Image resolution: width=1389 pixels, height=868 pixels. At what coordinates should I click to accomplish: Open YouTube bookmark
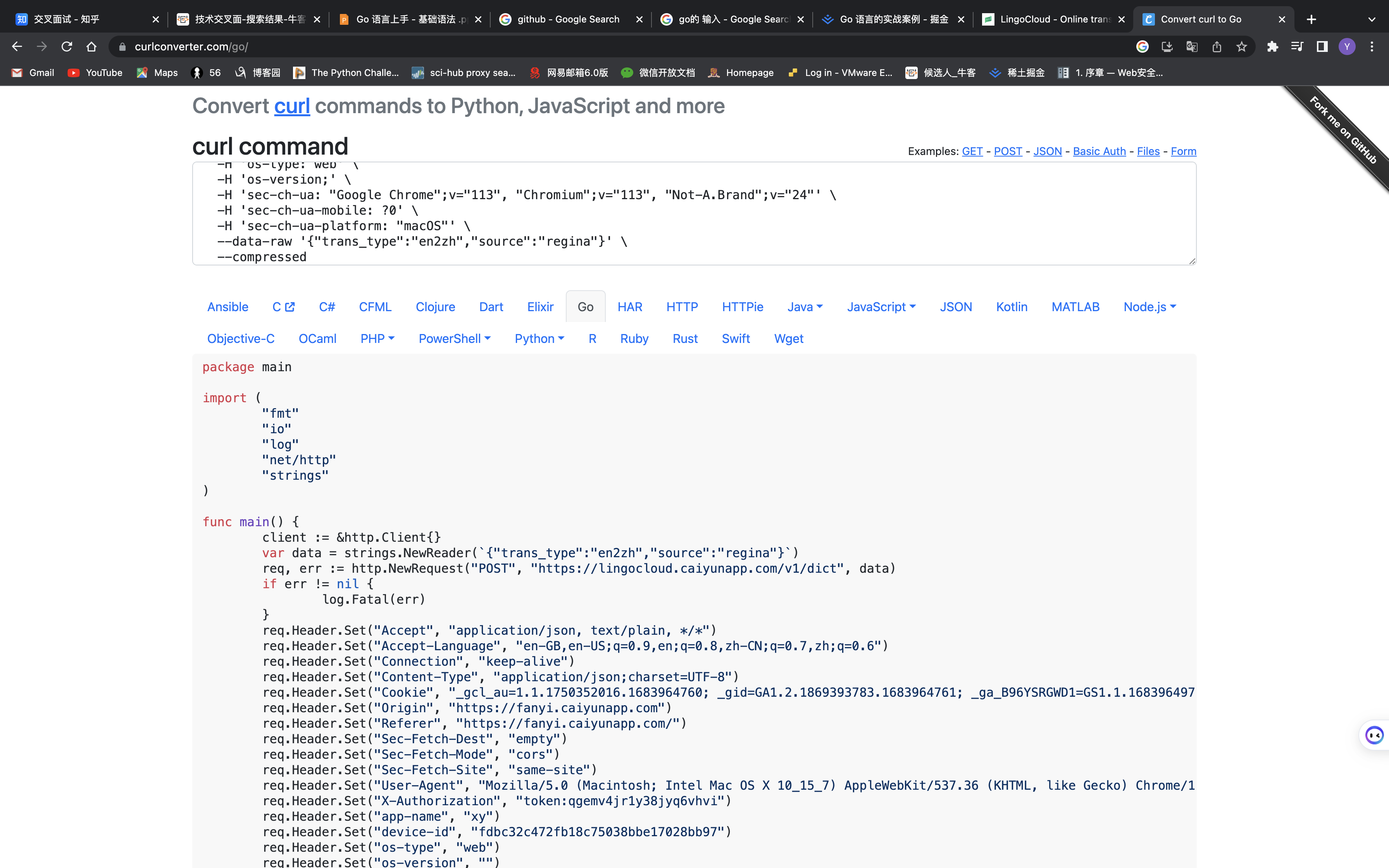[x=95, y=73]
